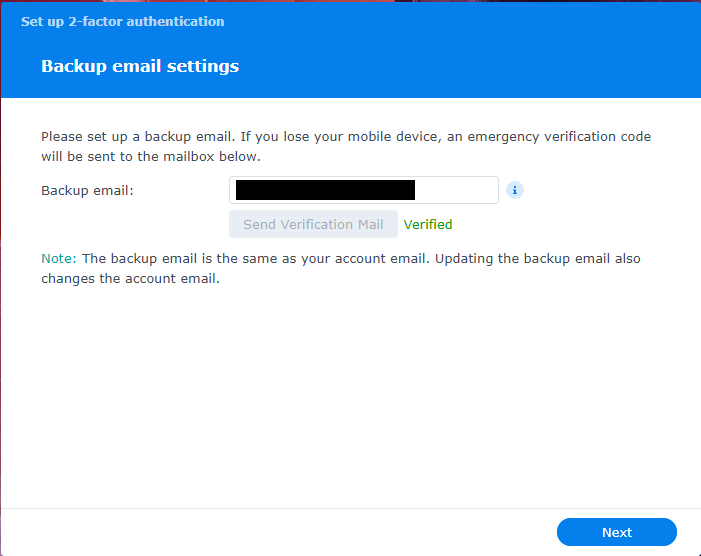The width and height of the screenshot is (701, 556).
Task: Click the green Verified status text
Action: coord(428,224)
